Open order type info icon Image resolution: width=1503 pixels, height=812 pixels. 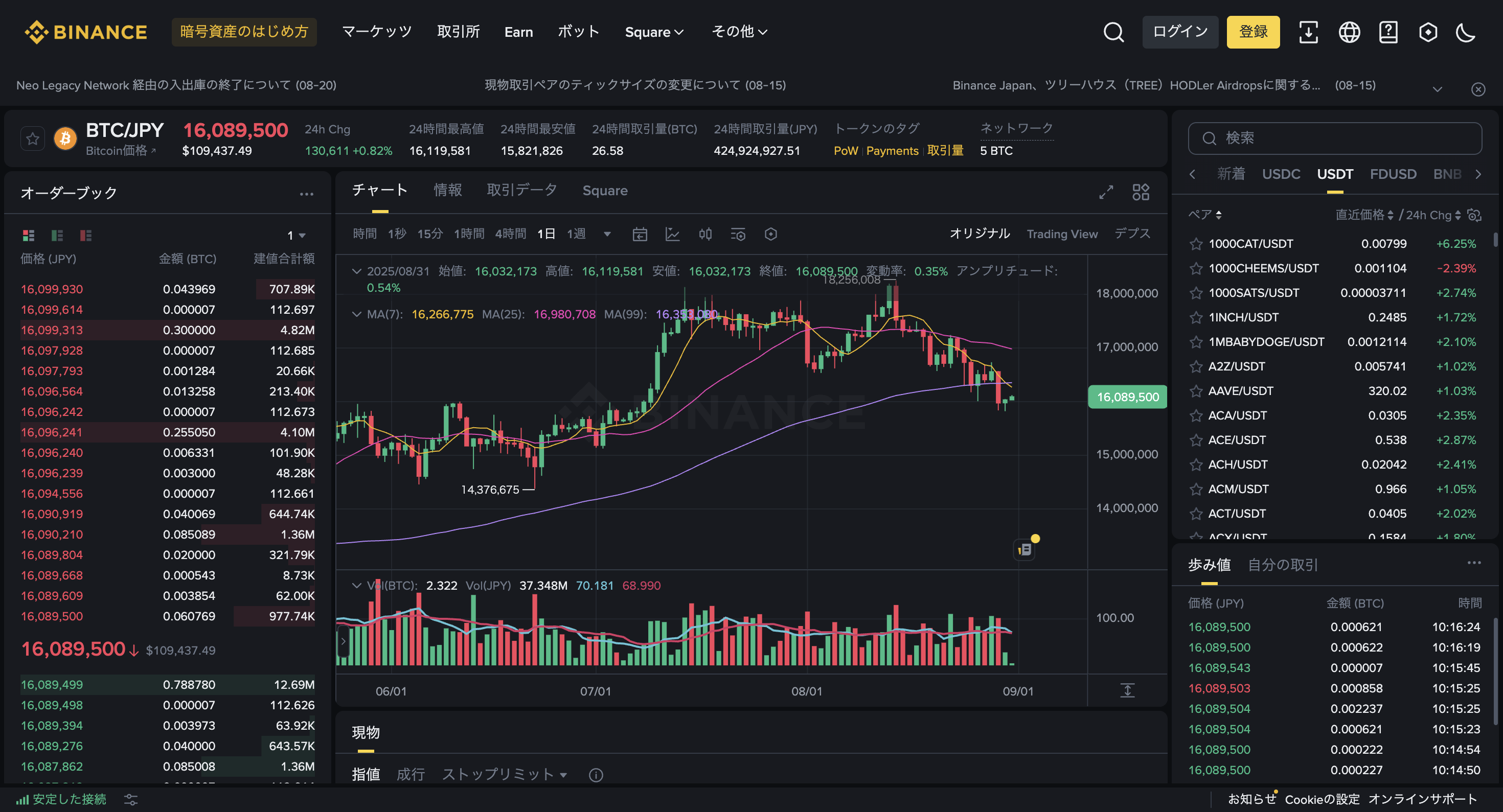coord(596,775)
